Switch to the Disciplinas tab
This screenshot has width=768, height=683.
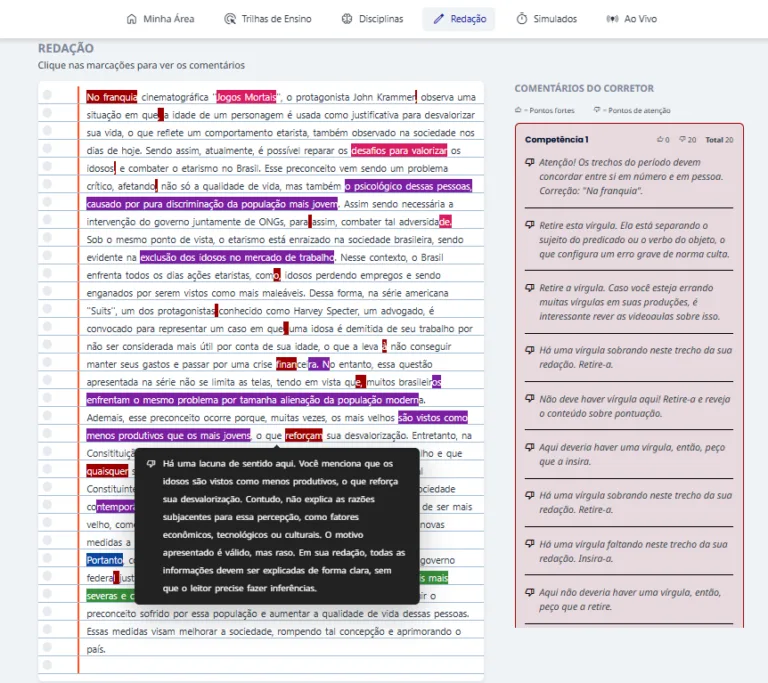pyautogui.click(x=372, y=19)
